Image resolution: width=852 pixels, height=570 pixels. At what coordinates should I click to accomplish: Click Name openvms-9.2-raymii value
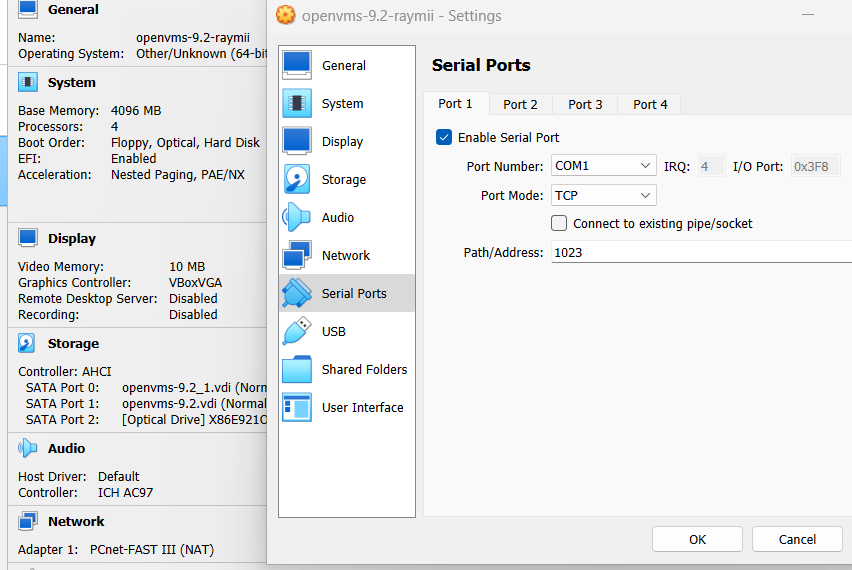tap(193, 38)
